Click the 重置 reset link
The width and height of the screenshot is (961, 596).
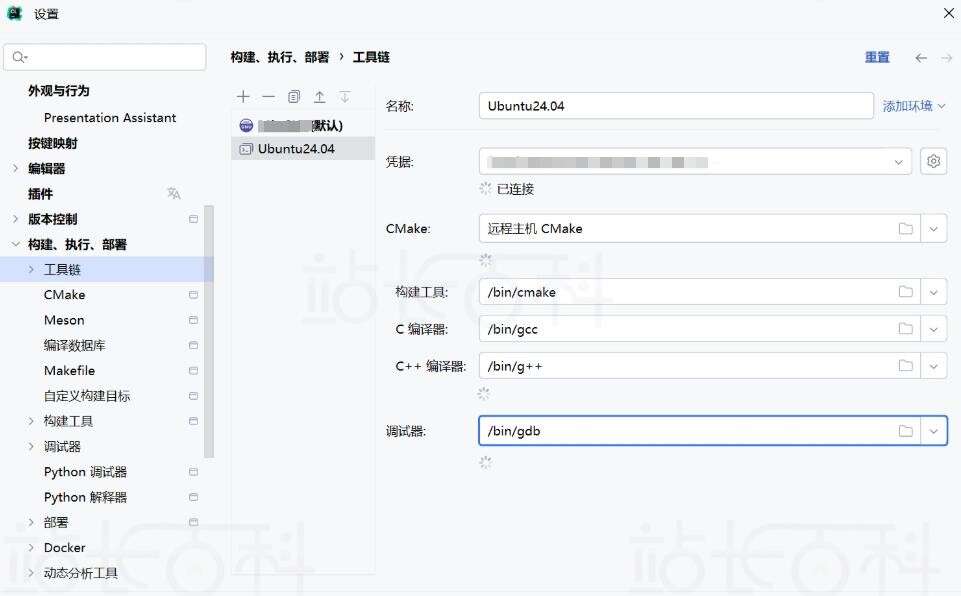(x=877, y=58)
